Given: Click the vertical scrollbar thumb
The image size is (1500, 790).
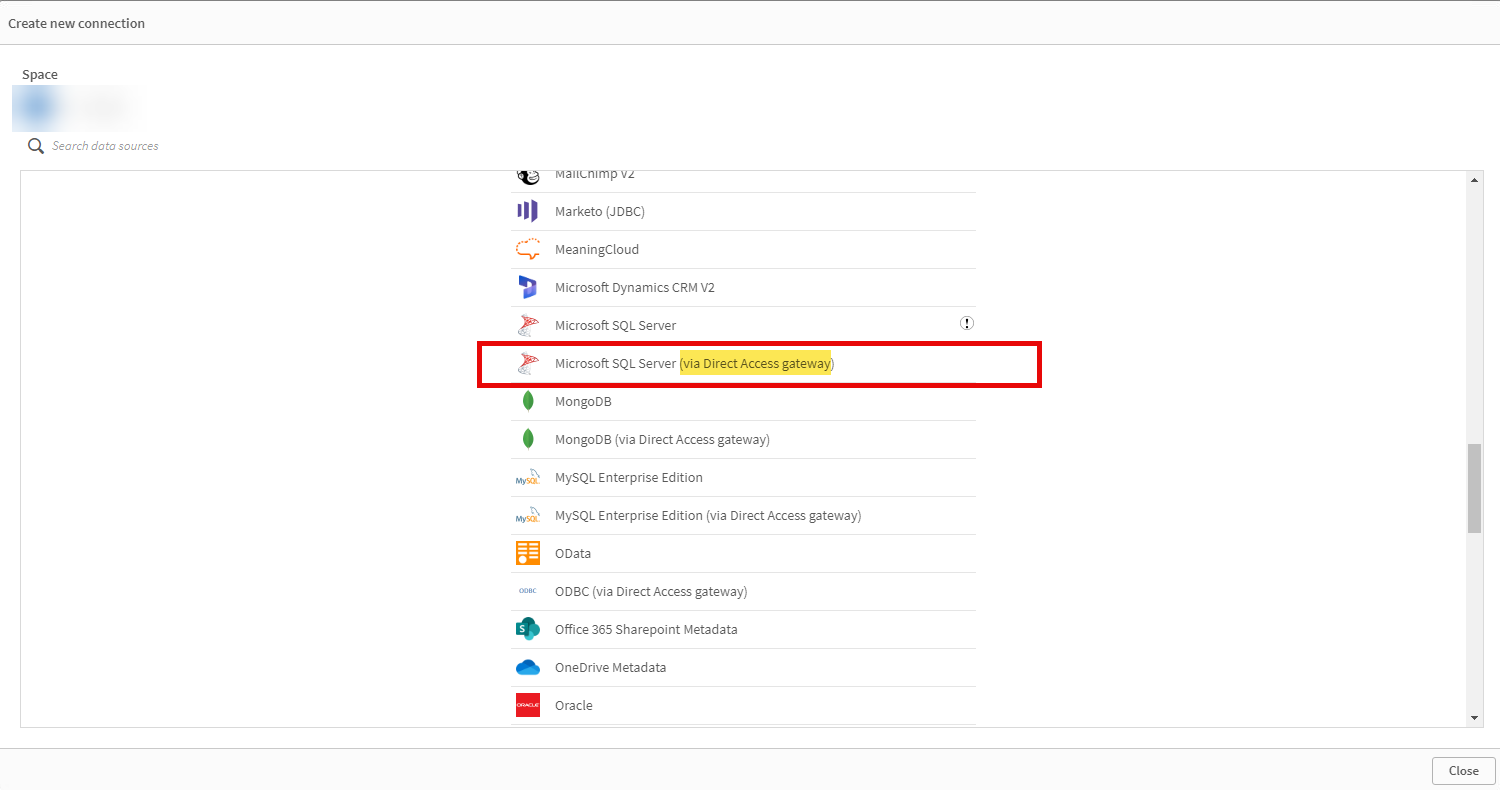Looking at the screenshot, I should coord(1475,489).
